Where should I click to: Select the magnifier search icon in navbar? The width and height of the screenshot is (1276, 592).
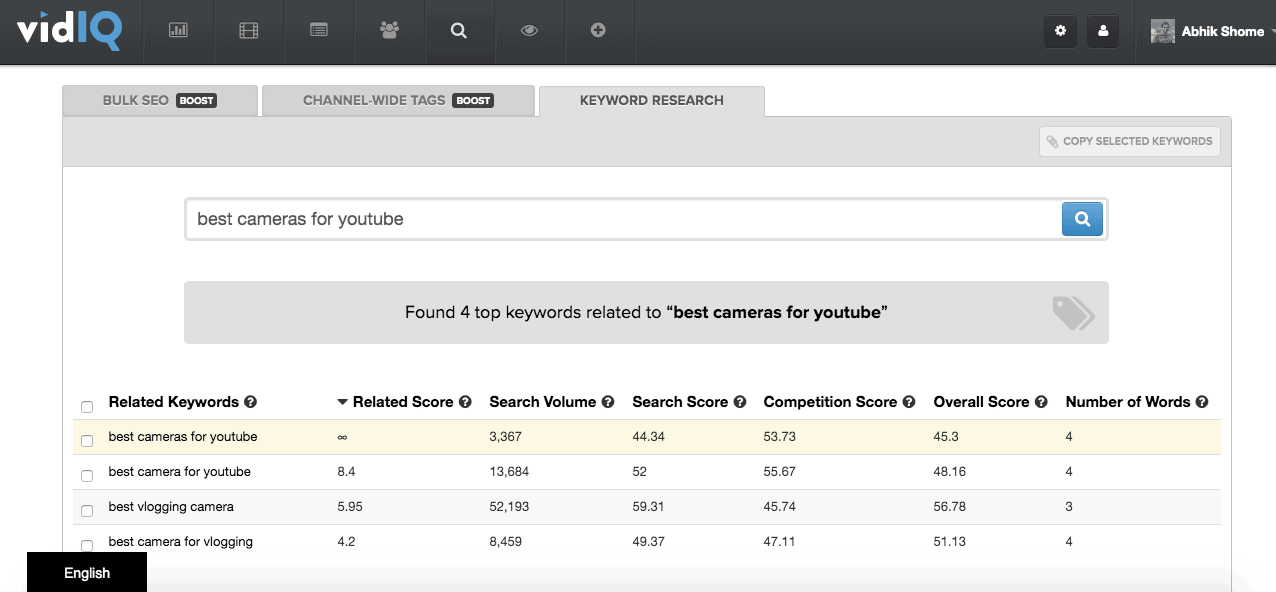coord(459,31)
